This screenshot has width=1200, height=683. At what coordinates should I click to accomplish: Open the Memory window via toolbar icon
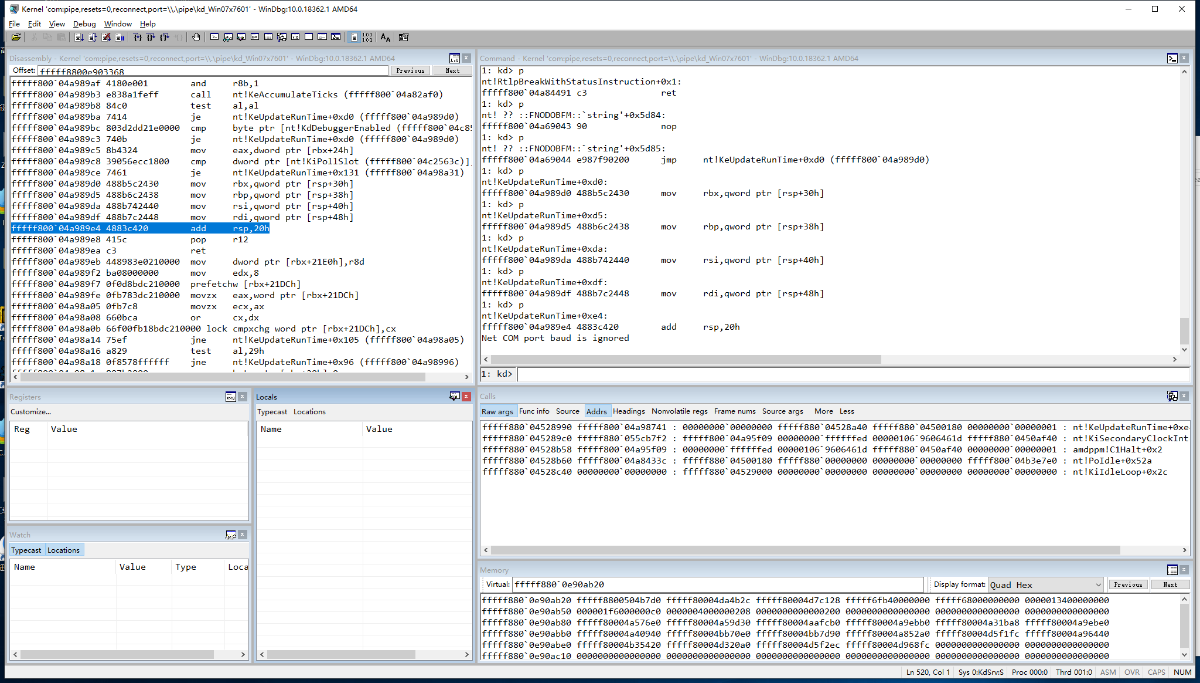pos(268,37)
